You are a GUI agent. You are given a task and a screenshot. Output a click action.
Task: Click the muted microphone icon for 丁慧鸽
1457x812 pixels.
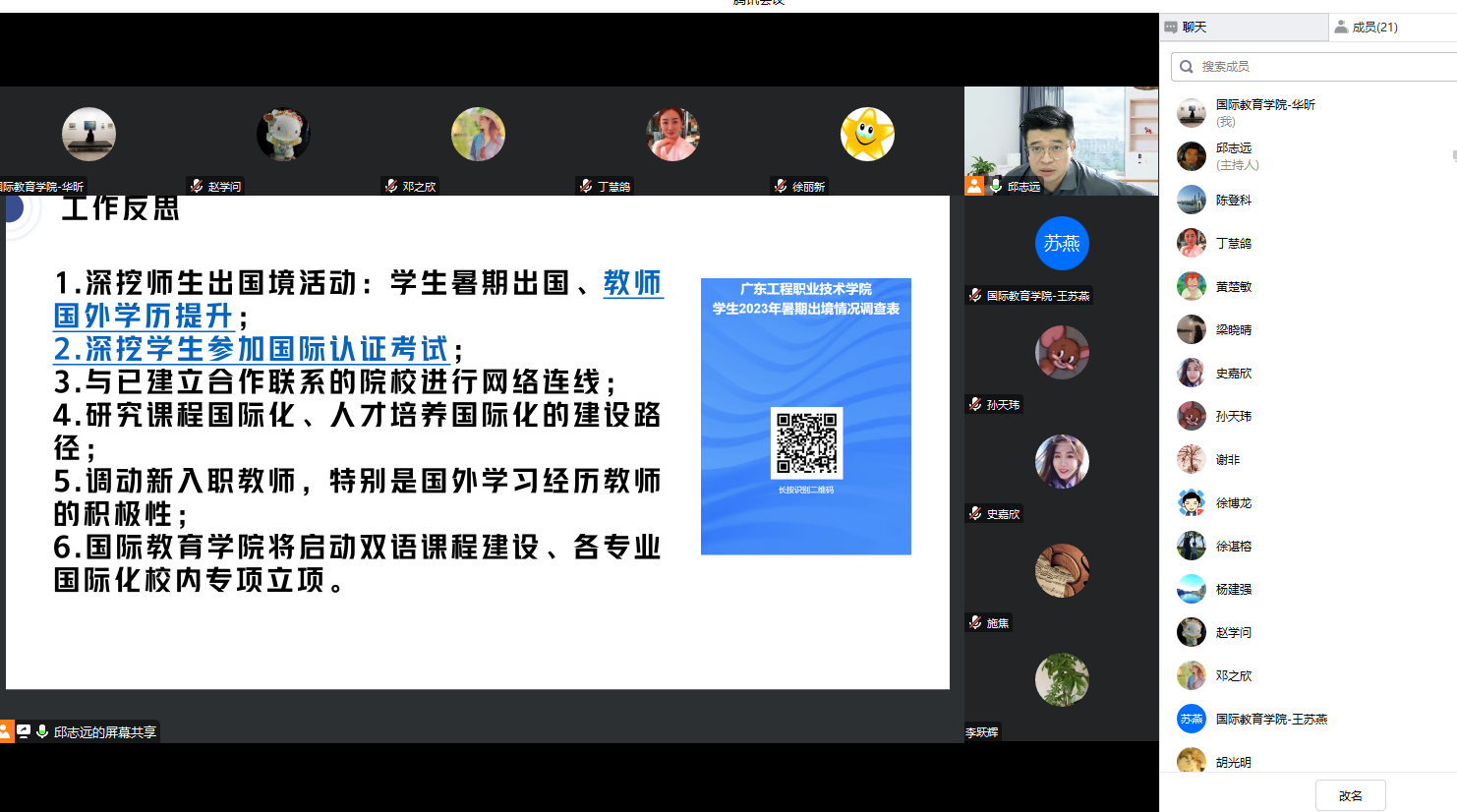tap(586, 186)
